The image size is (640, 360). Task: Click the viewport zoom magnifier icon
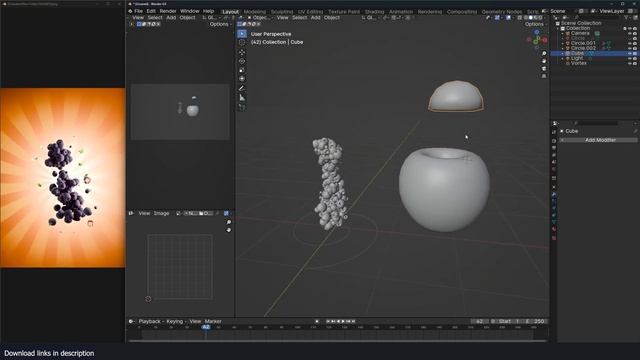point(544,53)
